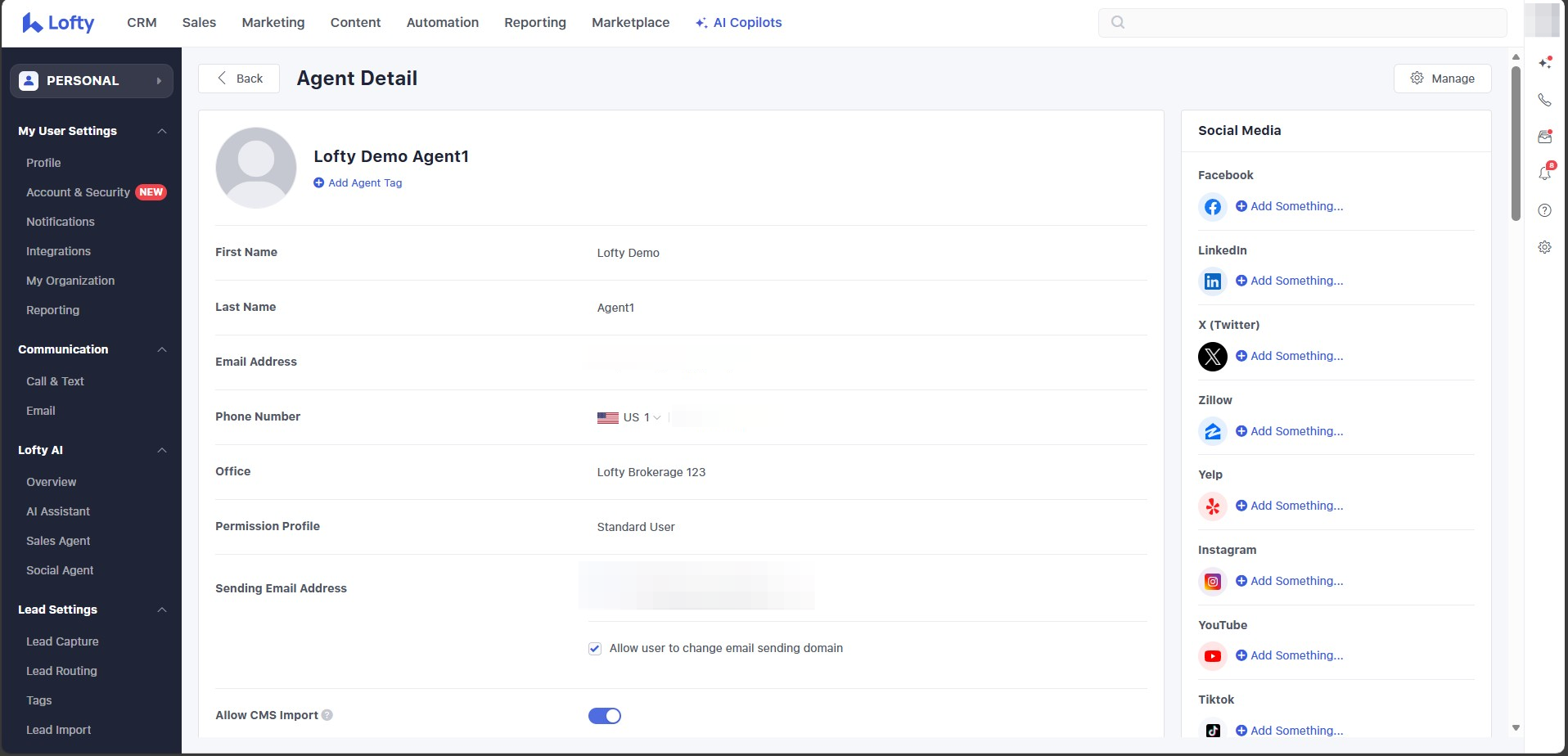Open Sales Agent in sidebar
The width and height of the screenshot is (1568, 756).
(x=58, y=541)
